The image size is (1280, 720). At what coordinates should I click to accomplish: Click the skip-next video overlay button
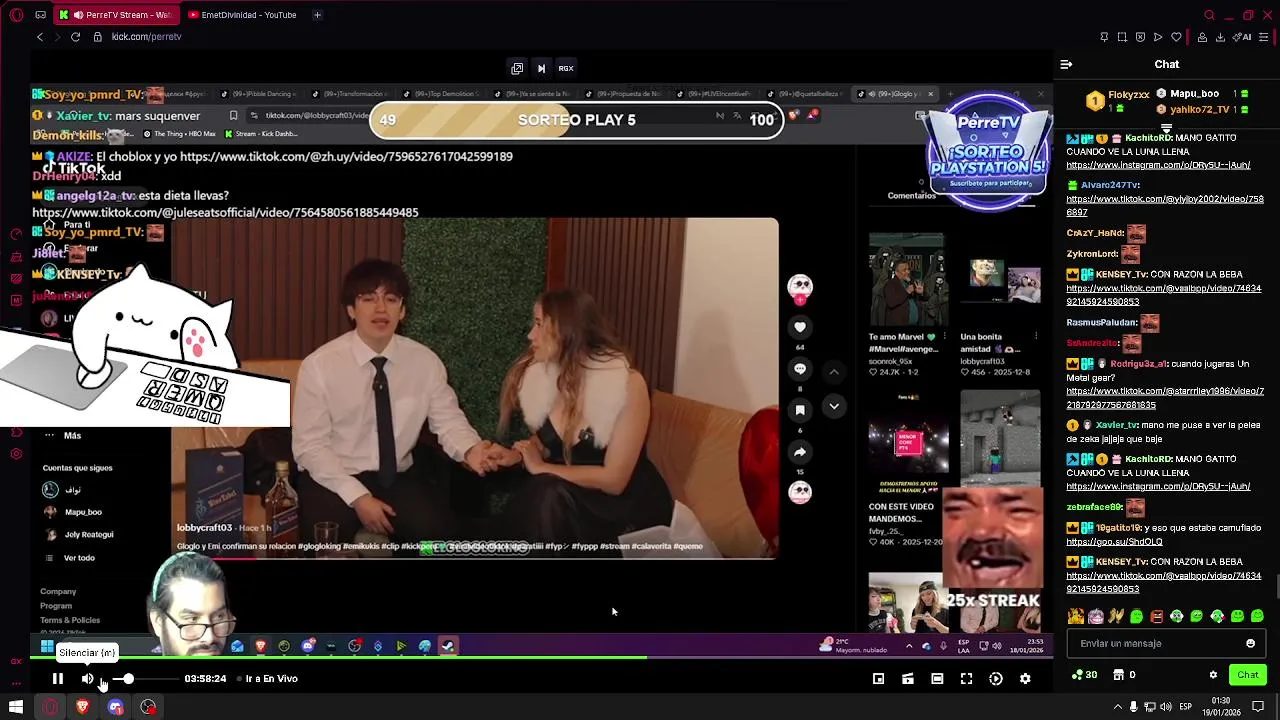click(x=541, y=68)
